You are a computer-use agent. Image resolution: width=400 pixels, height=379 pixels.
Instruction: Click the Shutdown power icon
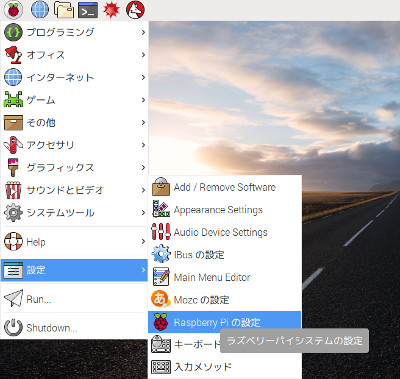(13, 327)
